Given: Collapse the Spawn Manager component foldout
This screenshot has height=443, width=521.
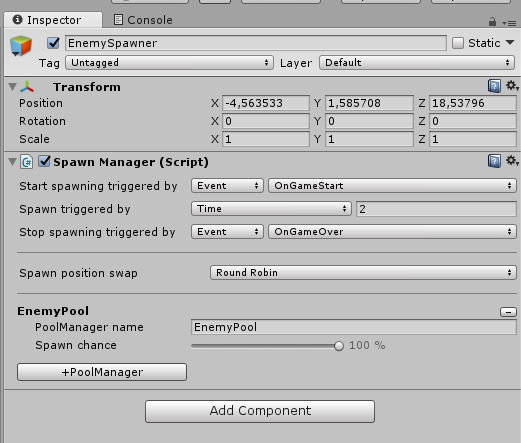Looking at the screenshot, I should click(x=12, y=162).
